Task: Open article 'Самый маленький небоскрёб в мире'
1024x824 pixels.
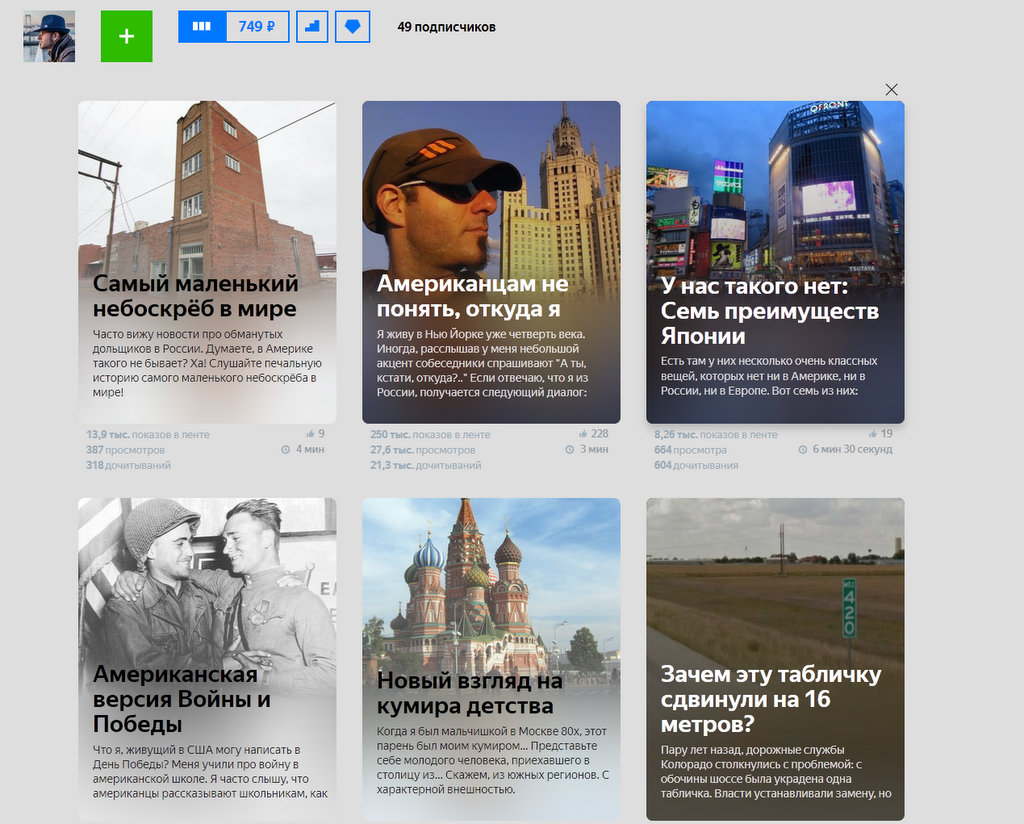Action: 195,296
